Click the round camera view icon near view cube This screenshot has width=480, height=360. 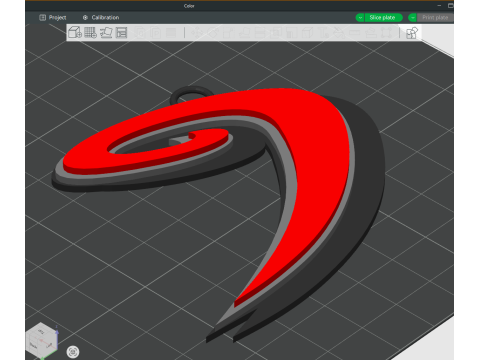pyautogui.click(x=73, y=352)
